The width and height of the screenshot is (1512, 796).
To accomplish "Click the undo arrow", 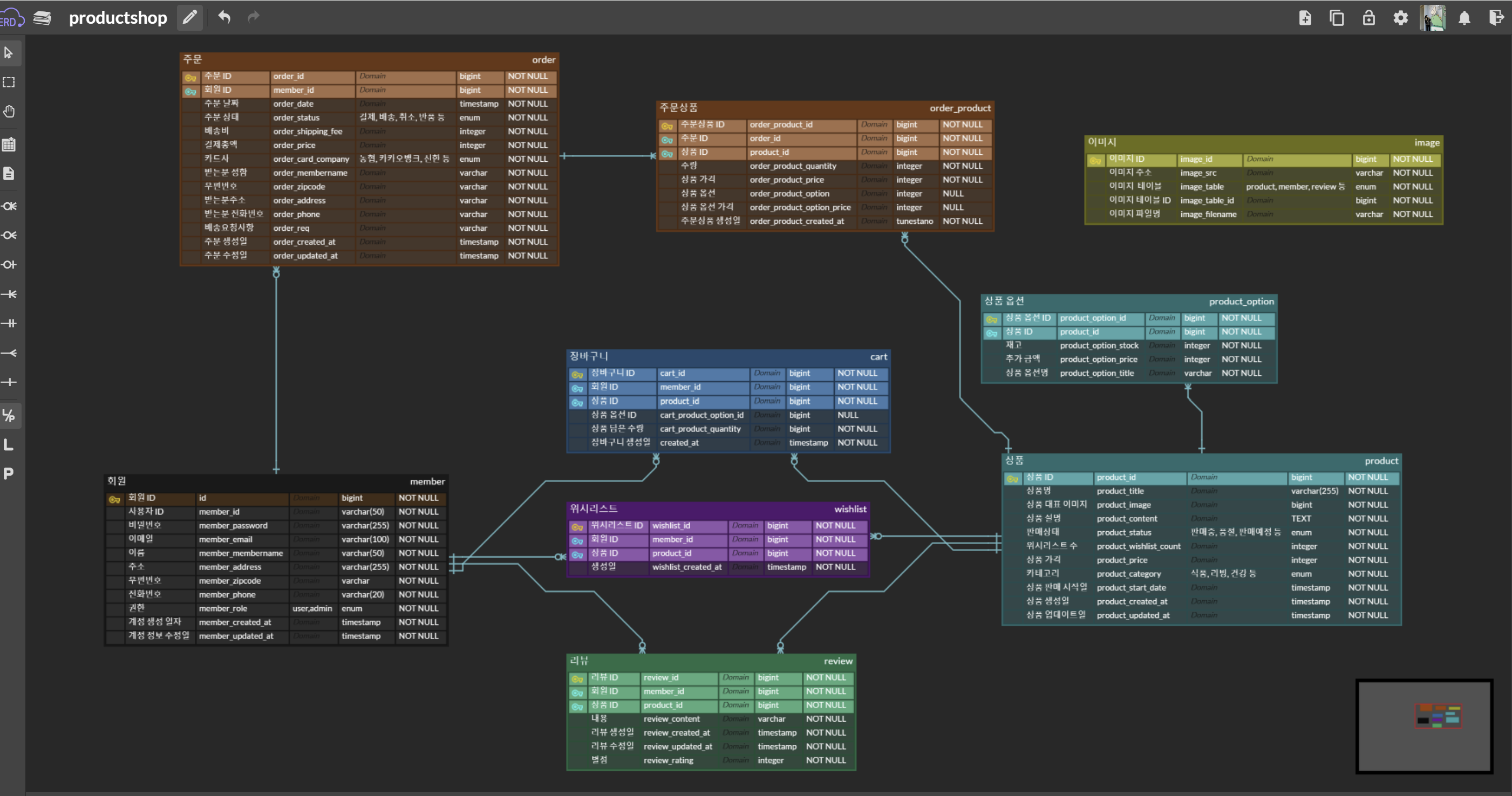I will [x=223, y=17].
